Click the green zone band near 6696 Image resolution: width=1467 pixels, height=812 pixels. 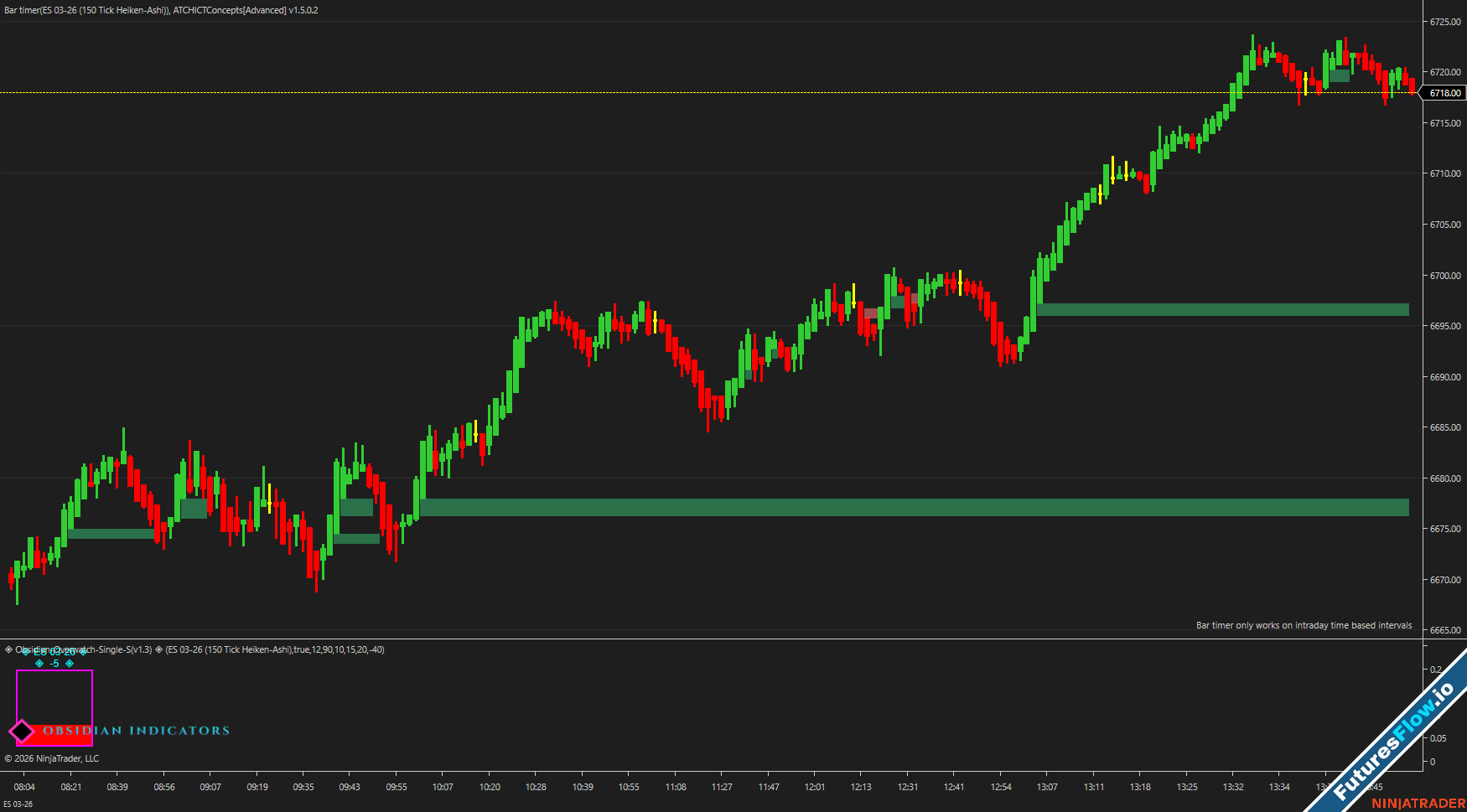(x=1222, y=310)
